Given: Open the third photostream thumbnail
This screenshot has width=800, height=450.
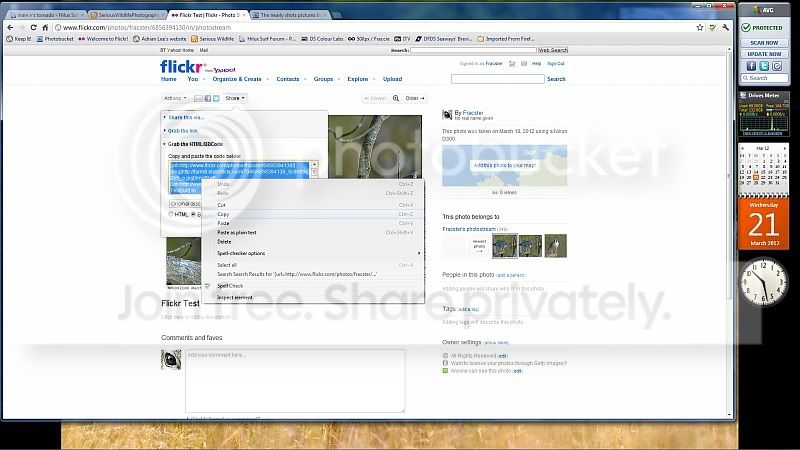Looking at the screenshot, I should click(x=555, y=246).
